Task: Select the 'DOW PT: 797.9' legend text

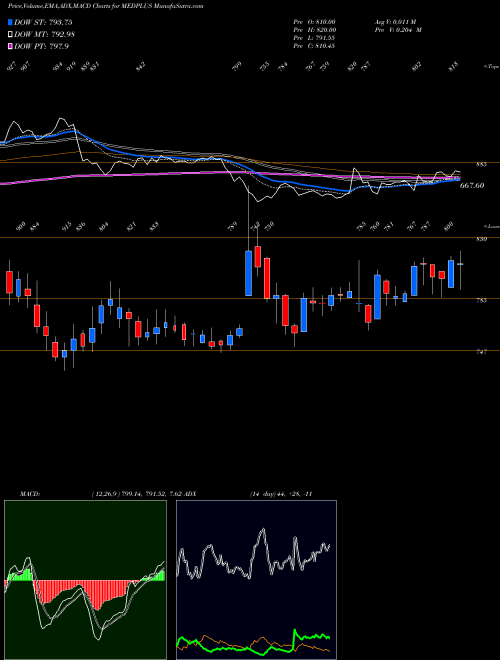Action: click(x=41, y=46)
